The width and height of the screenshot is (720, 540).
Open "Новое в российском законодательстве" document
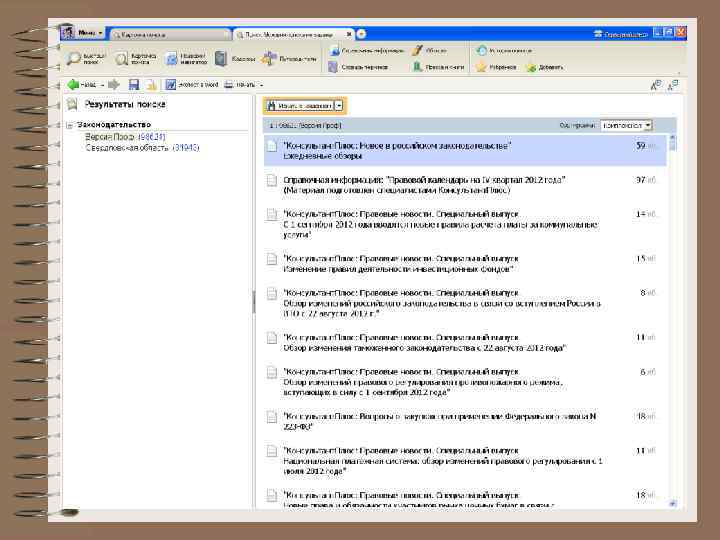[465, 151]
